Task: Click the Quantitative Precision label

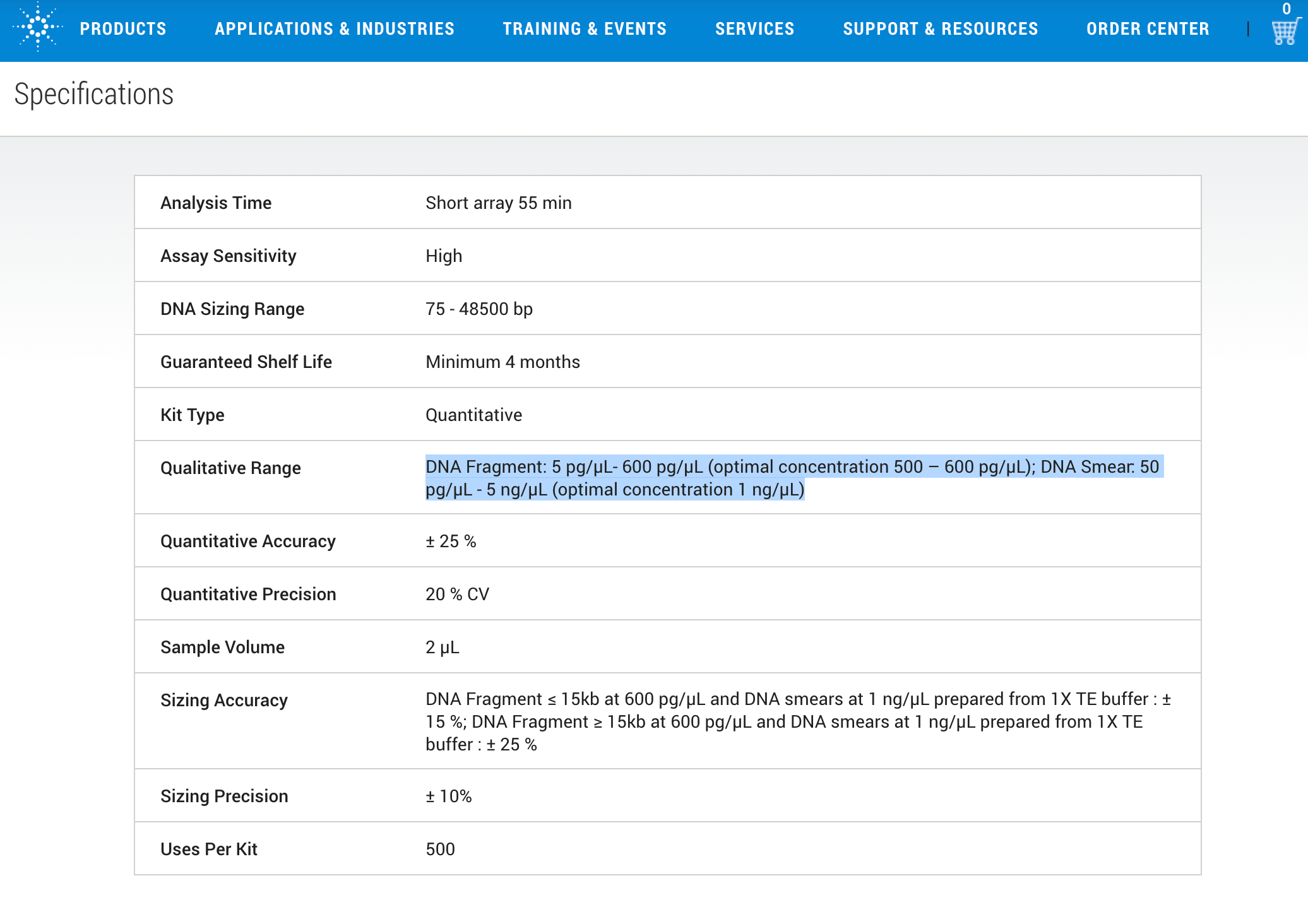Action: (248, 595)
